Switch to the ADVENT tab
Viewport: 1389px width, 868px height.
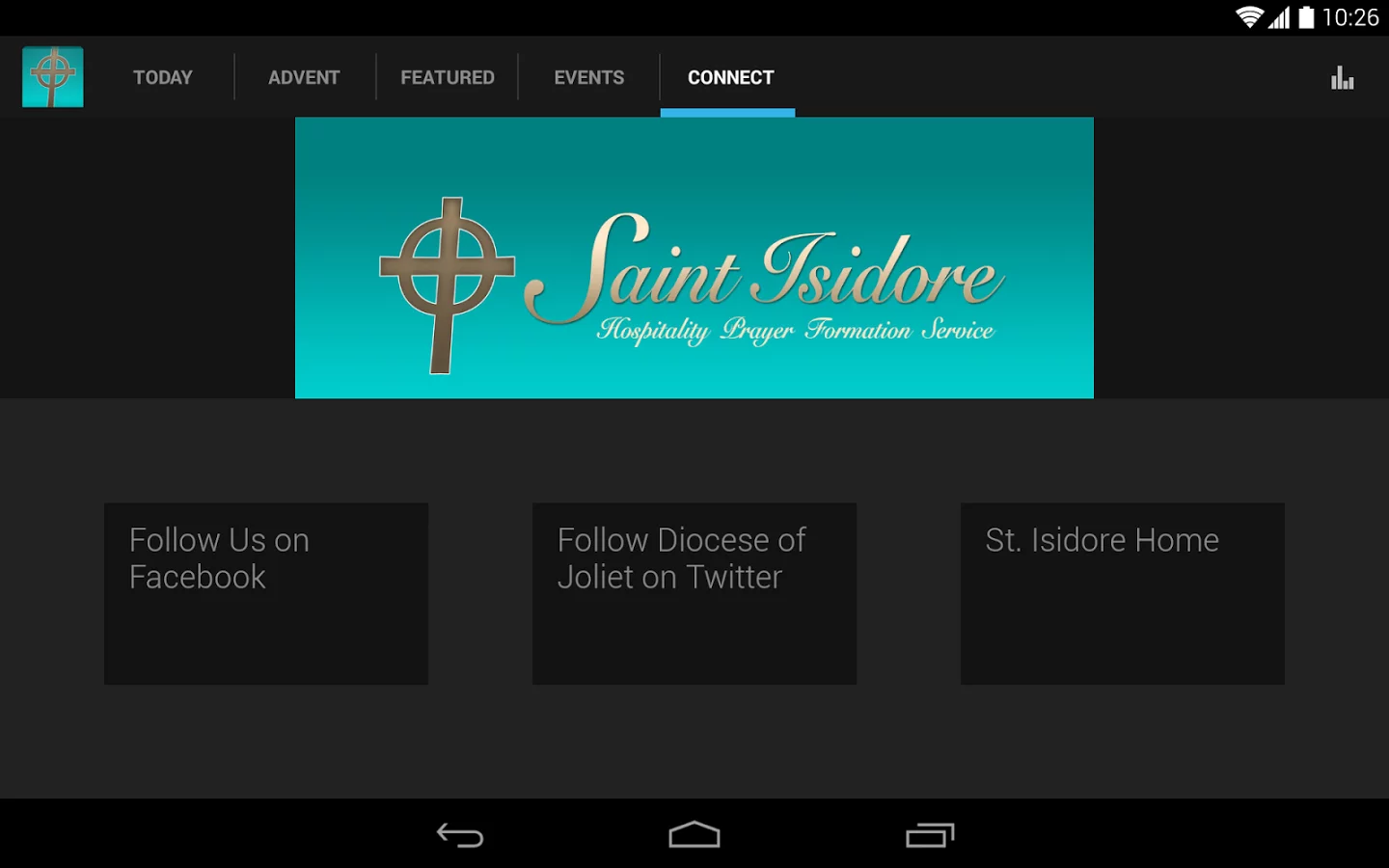(x=304, y=77)
